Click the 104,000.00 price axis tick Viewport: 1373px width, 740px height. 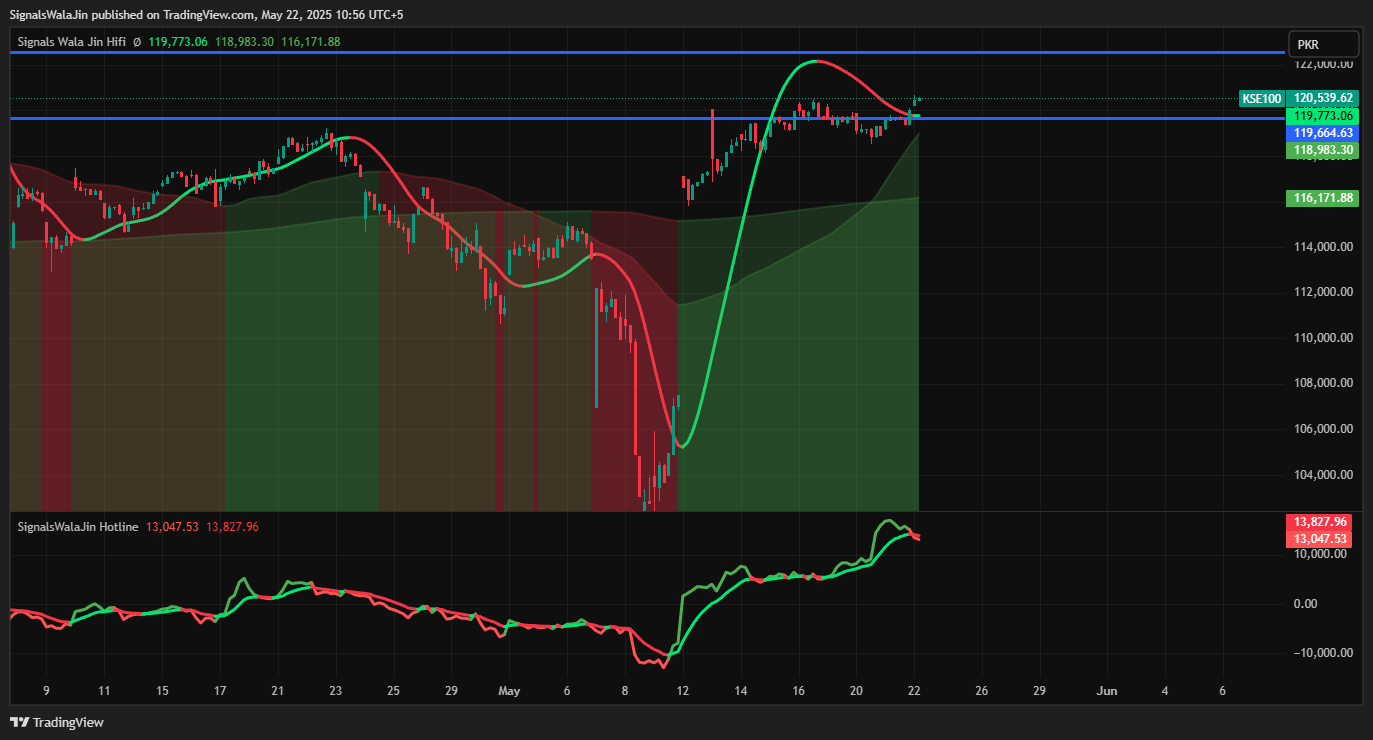tap(1323, 475)
